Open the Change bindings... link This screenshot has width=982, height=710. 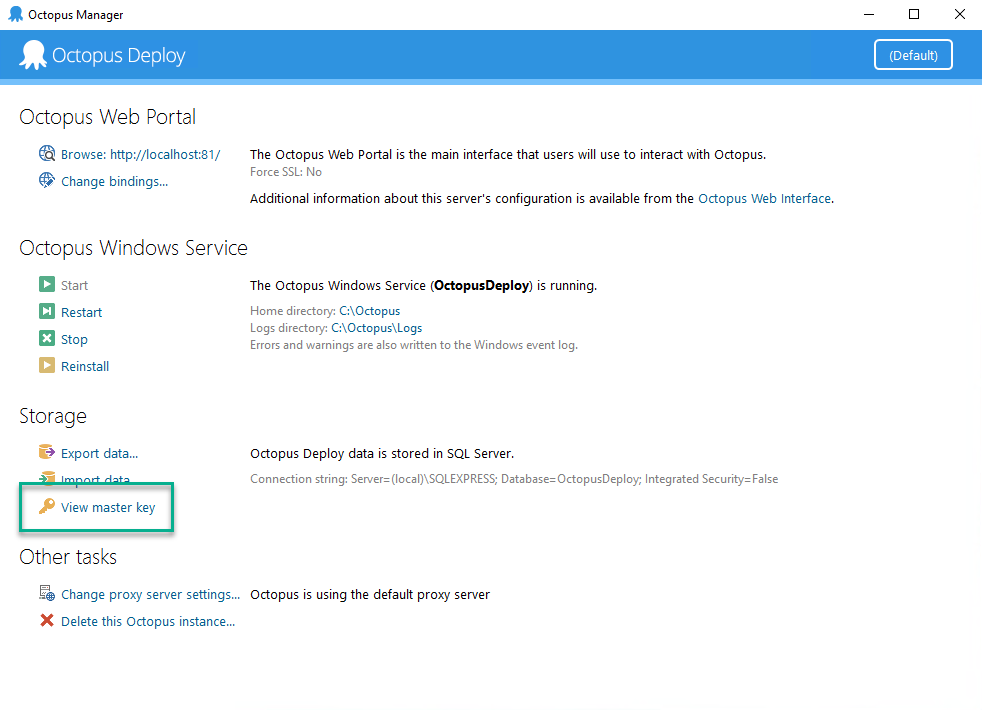click(x=114, y=182)
